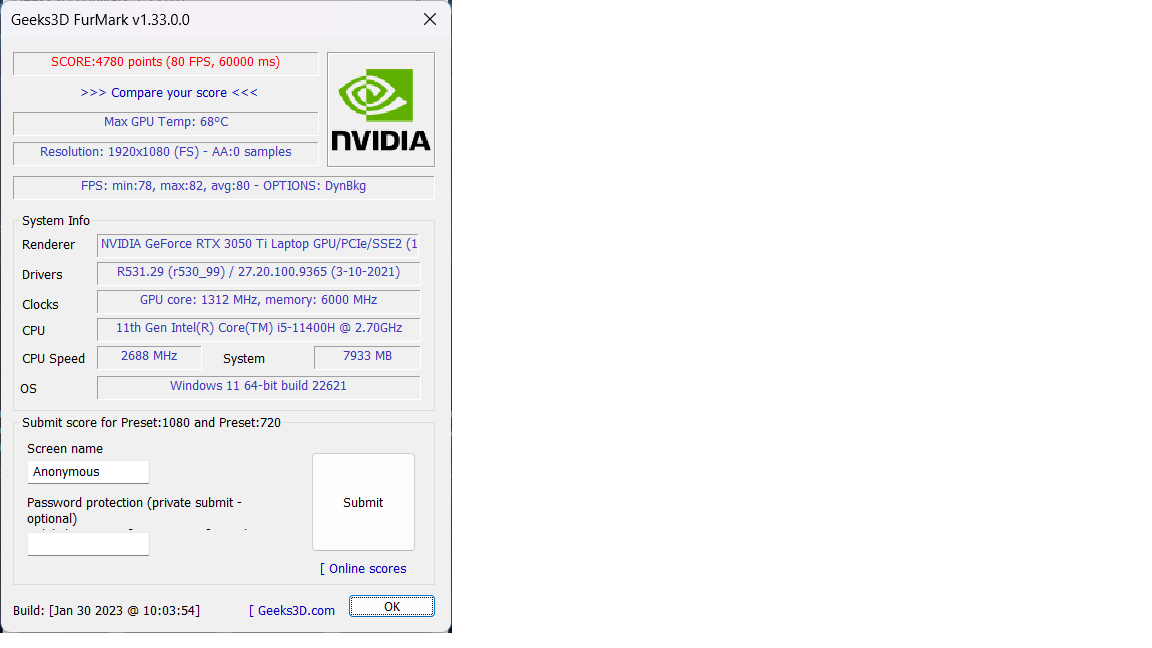Open the Online scores link
This screenshot has height=648, width=1152.
(363, 569)
